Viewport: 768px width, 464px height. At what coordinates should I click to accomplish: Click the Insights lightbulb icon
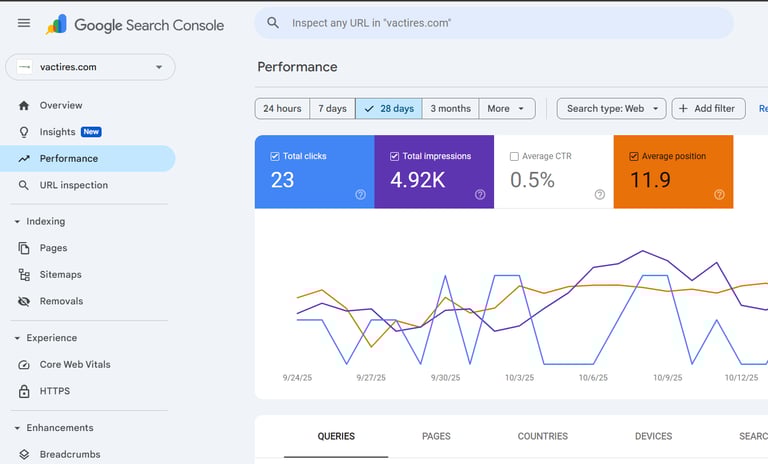pos(24,132)
